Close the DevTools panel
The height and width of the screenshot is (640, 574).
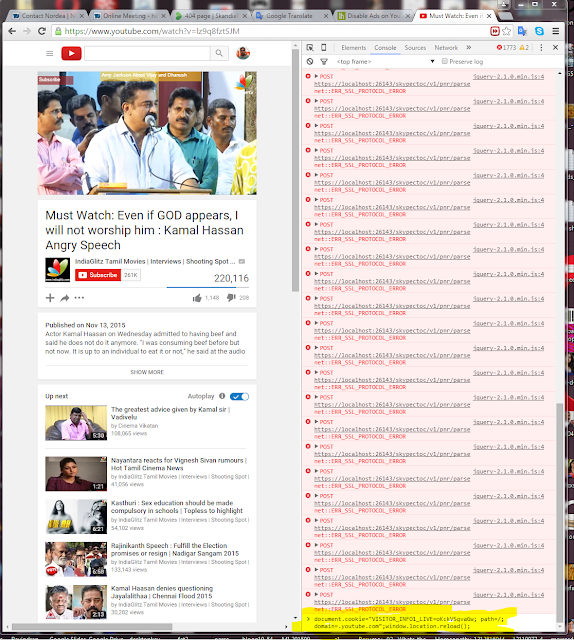point(555,48)
